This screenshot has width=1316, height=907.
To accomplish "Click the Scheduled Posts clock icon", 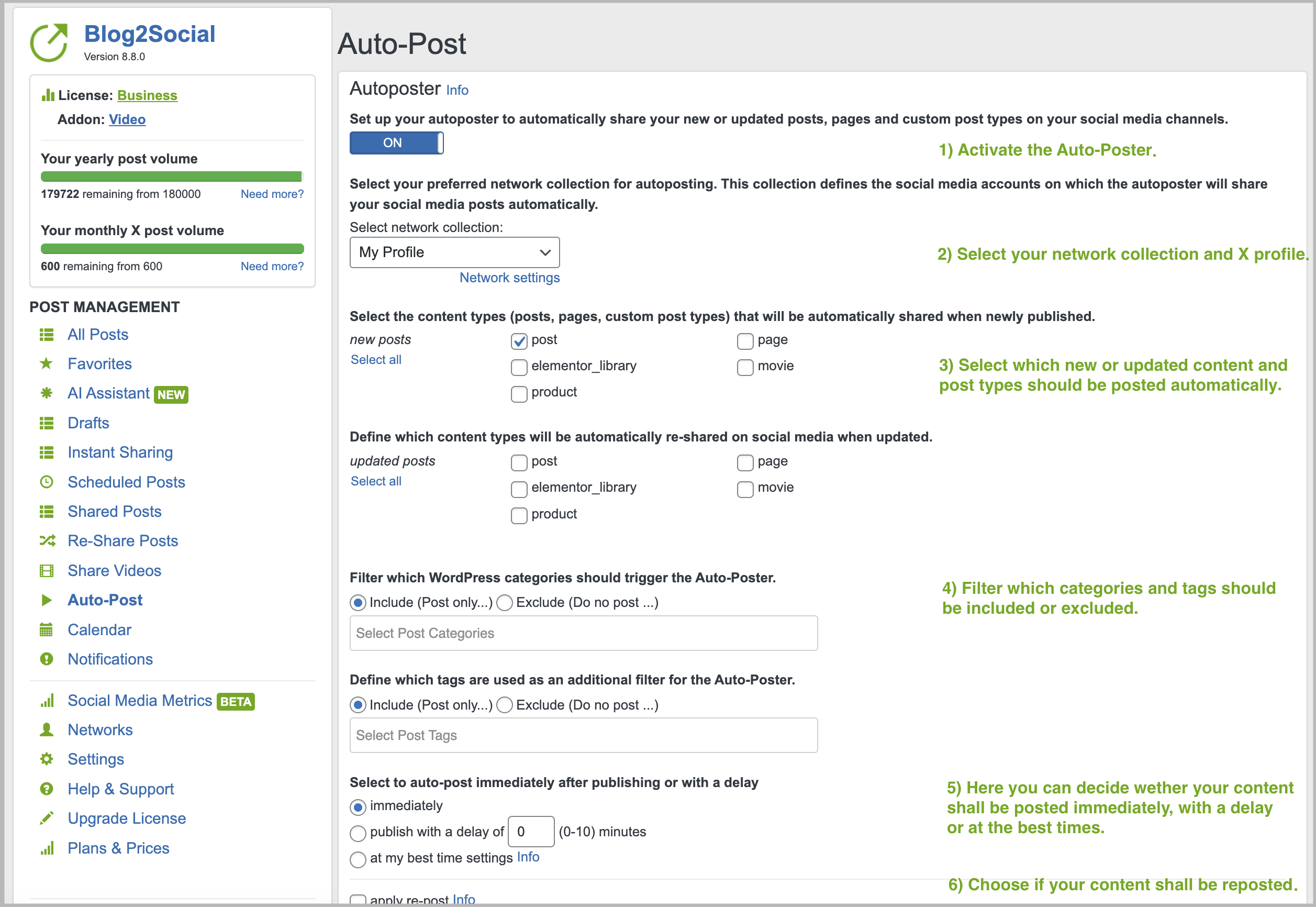I will [48, 482].
